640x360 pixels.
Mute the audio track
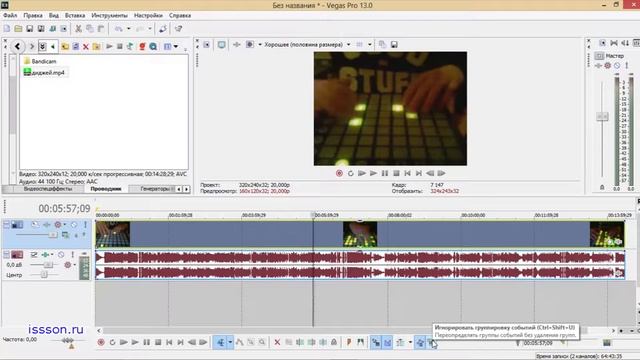(61, 255)
